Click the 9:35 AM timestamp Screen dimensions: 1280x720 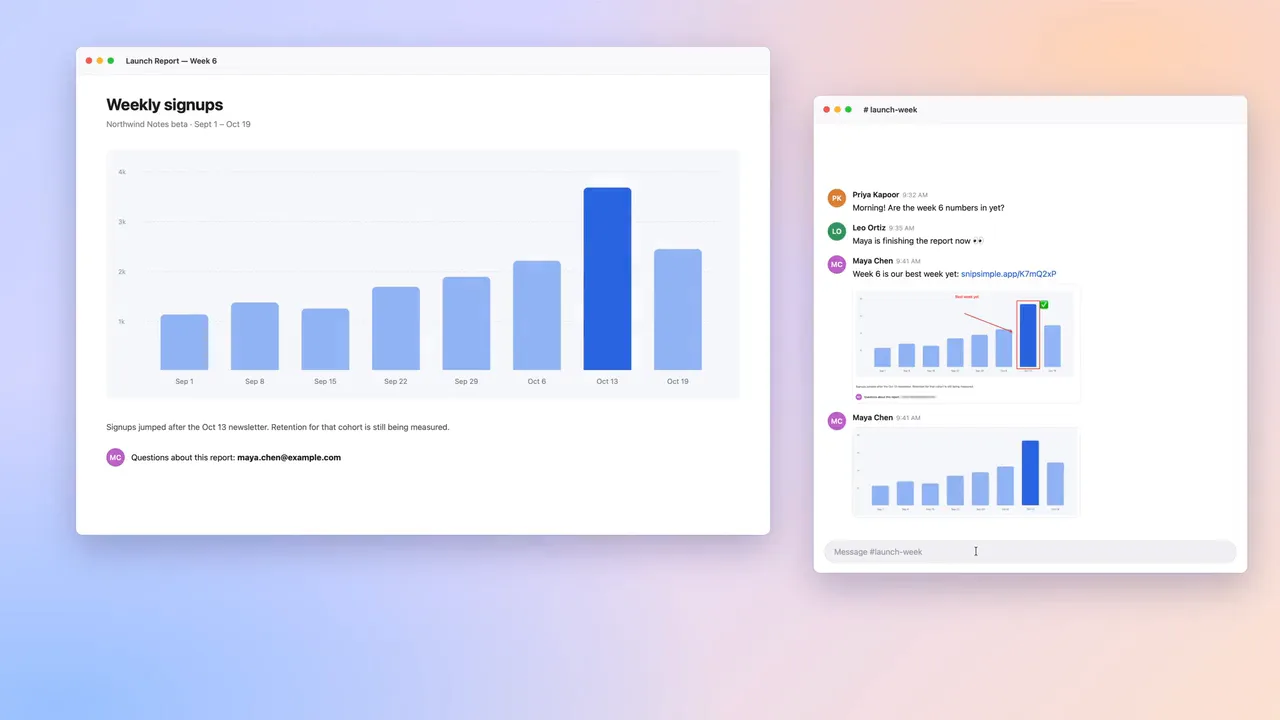click(902, 228)
